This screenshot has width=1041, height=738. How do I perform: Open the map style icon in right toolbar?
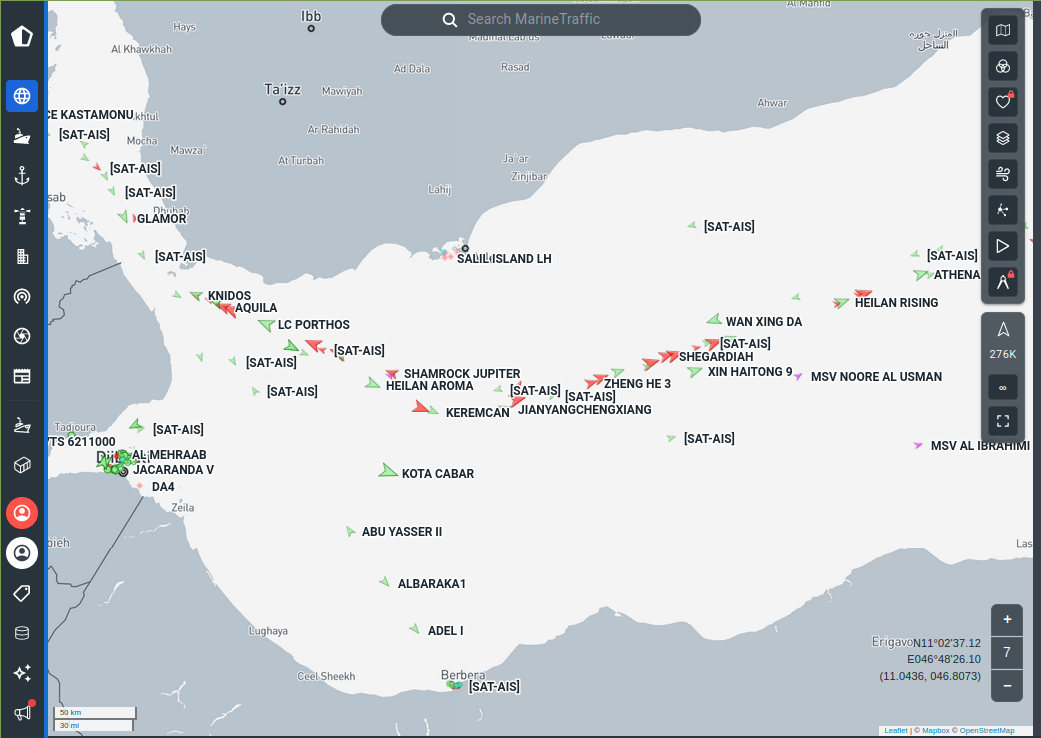click(x=1002, y=31)
